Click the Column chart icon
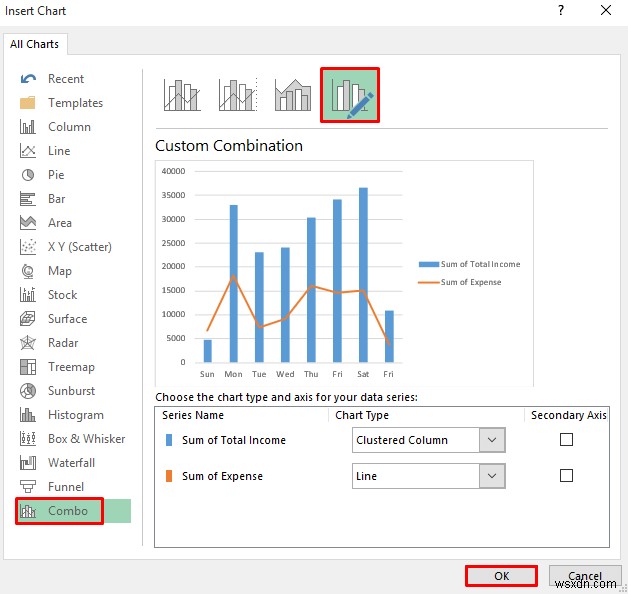 tap(28, 127)
